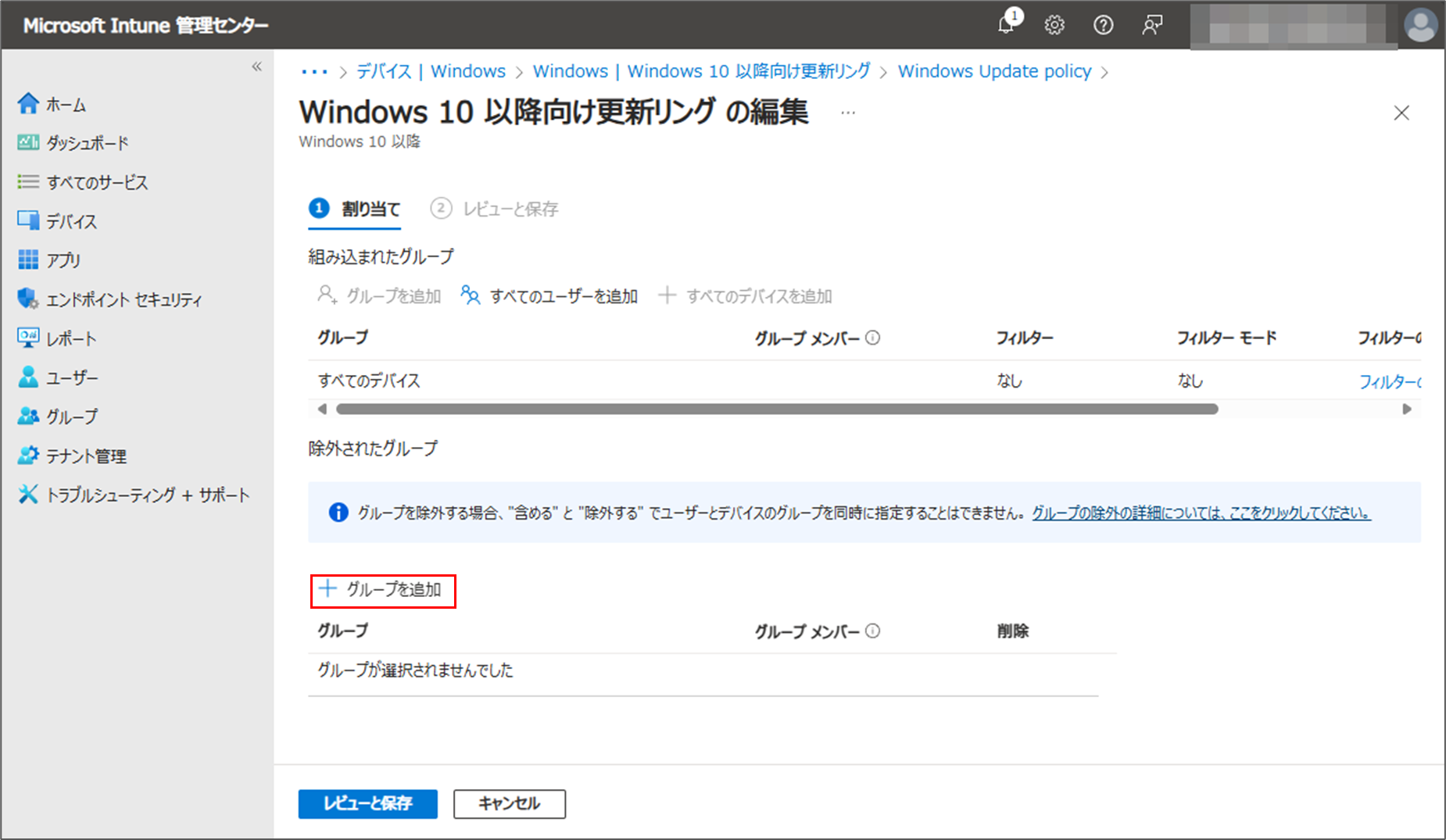Click the Home house icon in sidebar
Screen dimensions: 1446x840
tap(28, 103)
